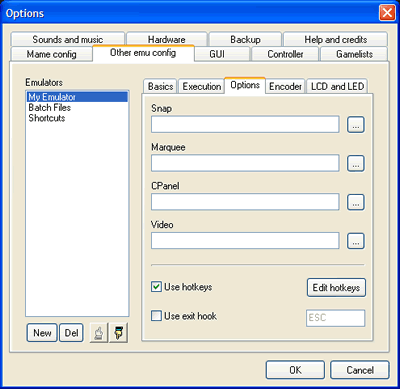Select Batch Files in the Emulators list

coord(77,107)
